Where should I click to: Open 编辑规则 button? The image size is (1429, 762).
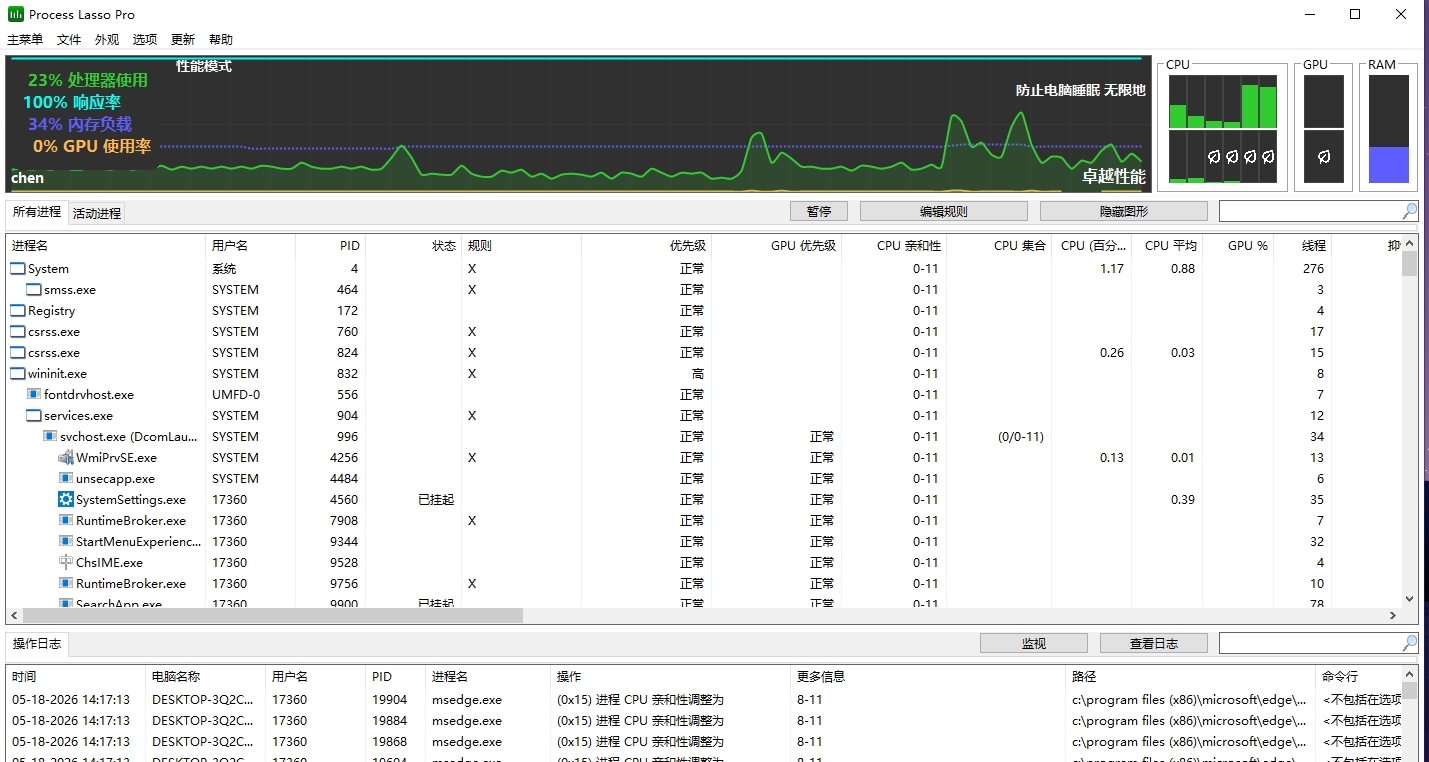(944, 211)
